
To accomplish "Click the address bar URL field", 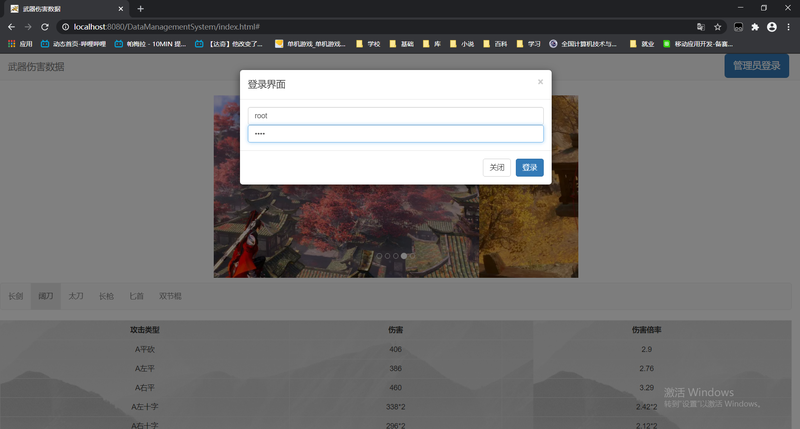I will pyautogui.click(x=378, y=27).
